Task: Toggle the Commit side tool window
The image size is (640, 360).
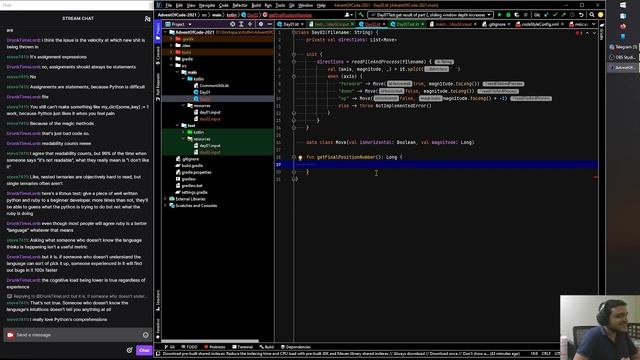Action: point(158,56)
